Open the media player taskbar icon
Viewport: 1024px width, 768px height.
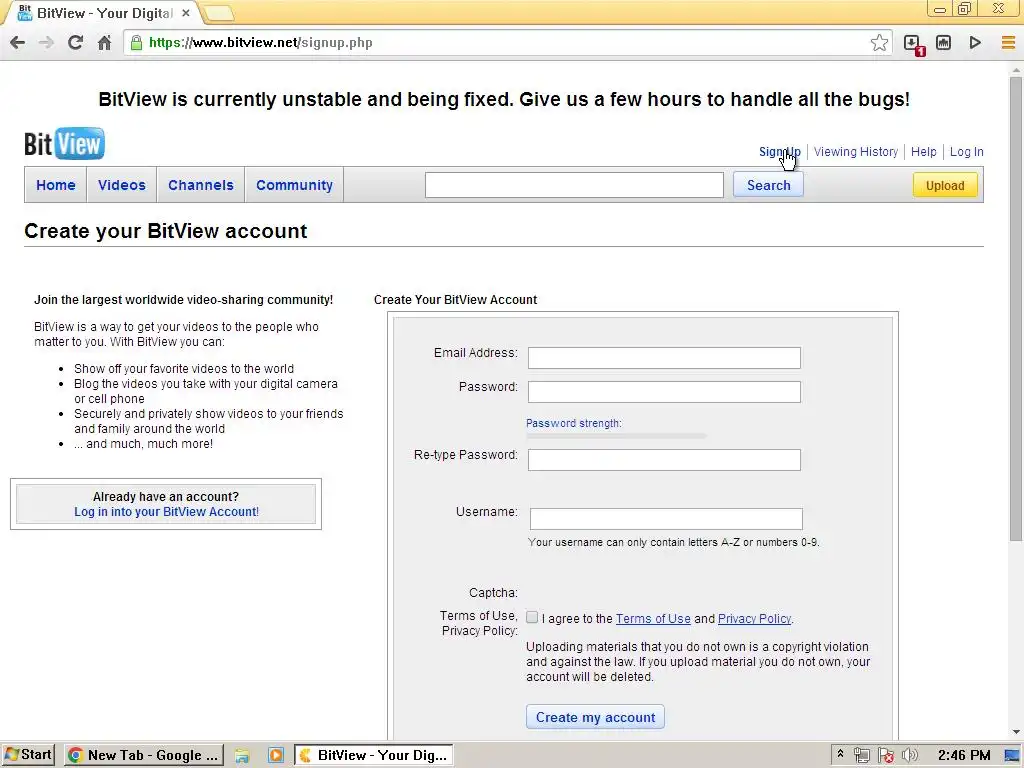coord(276,756)
